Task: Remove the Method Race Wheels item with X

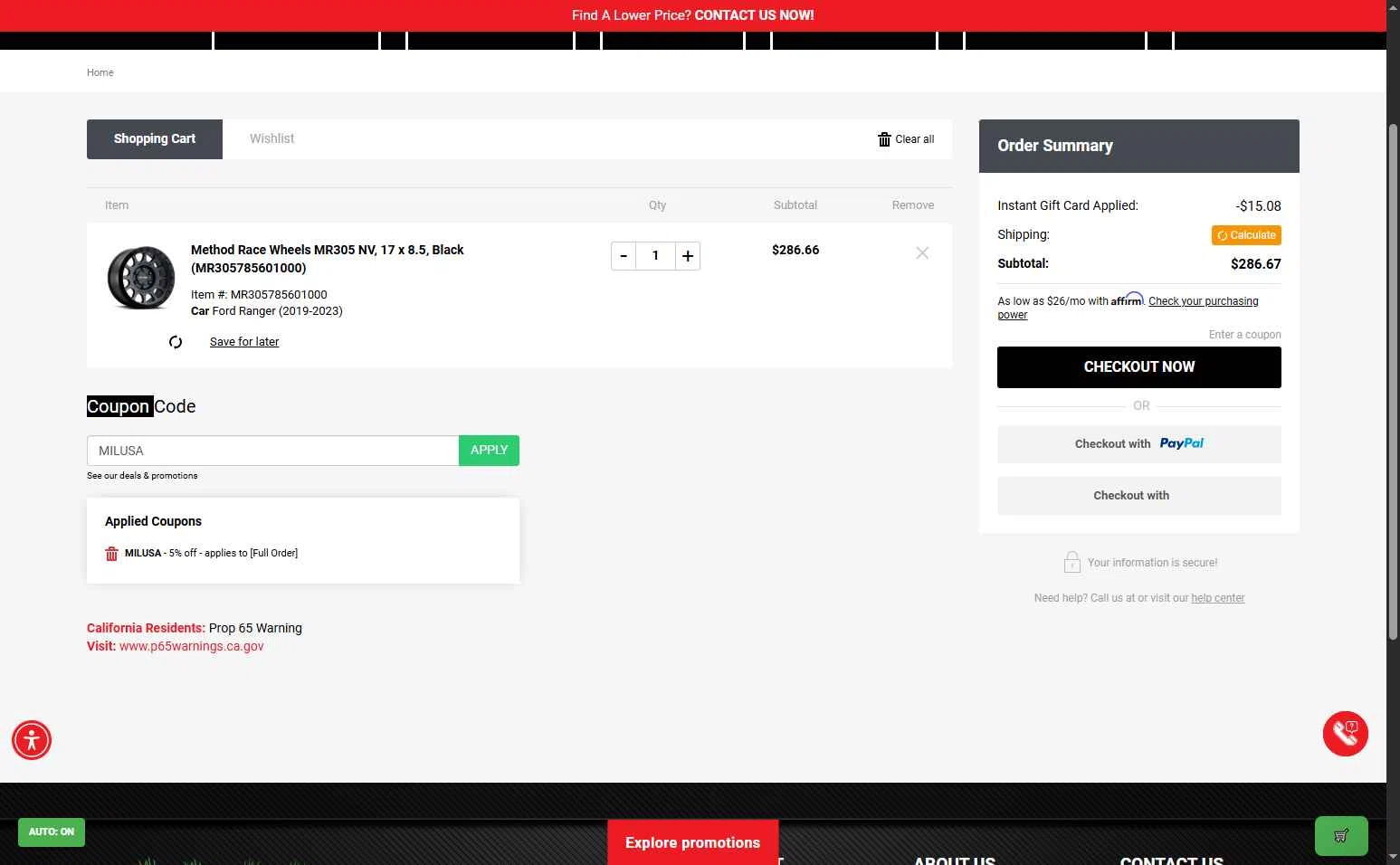Action: 922,253
